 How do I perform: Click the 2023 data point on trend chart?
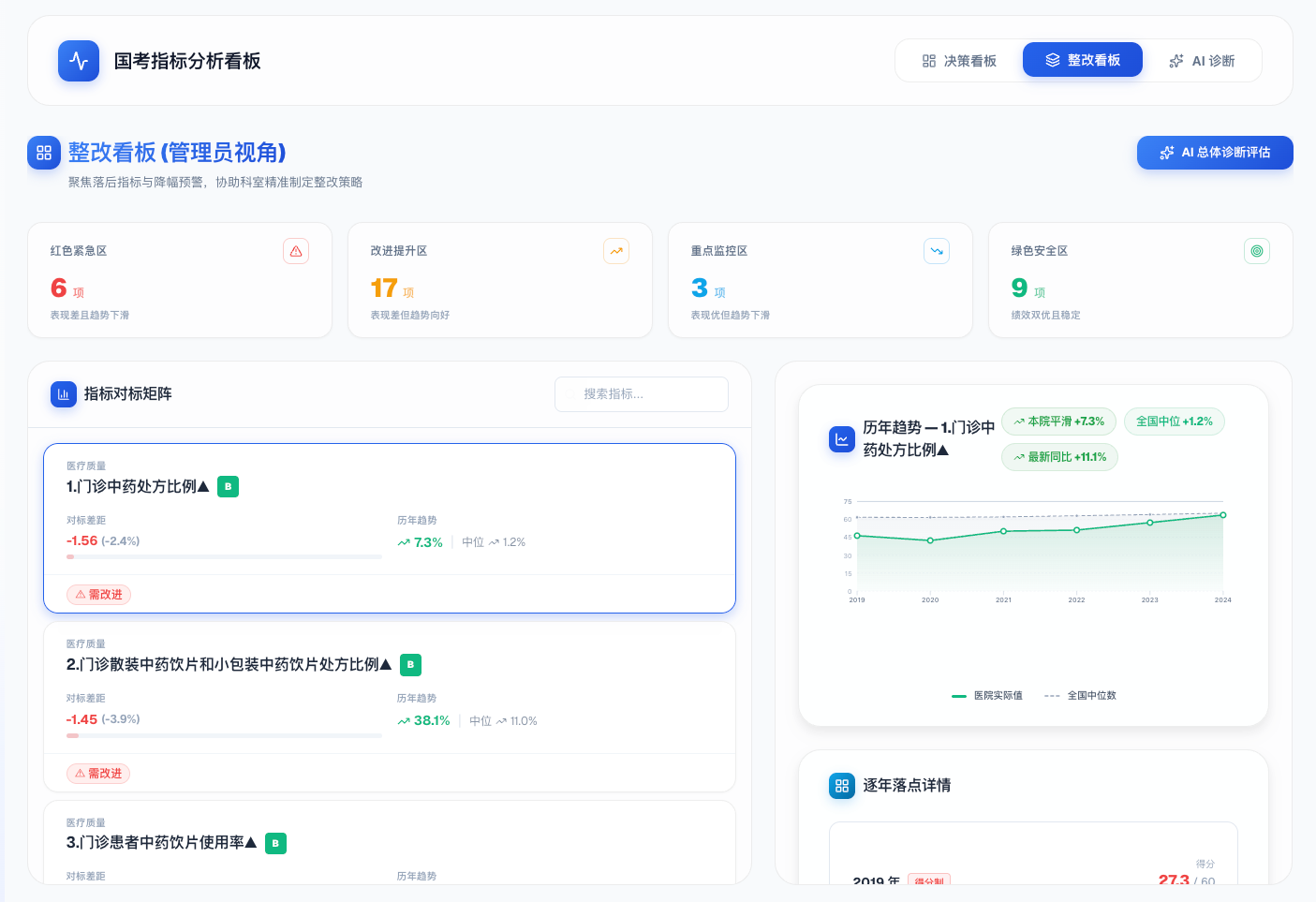click(x=1150, y=523)
